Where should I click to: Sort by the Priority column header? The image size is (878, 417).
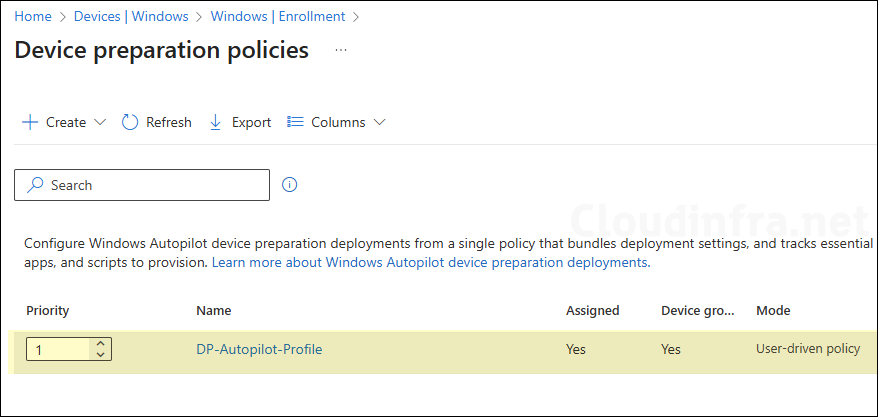pyautogui.click(x=46, y=310)
